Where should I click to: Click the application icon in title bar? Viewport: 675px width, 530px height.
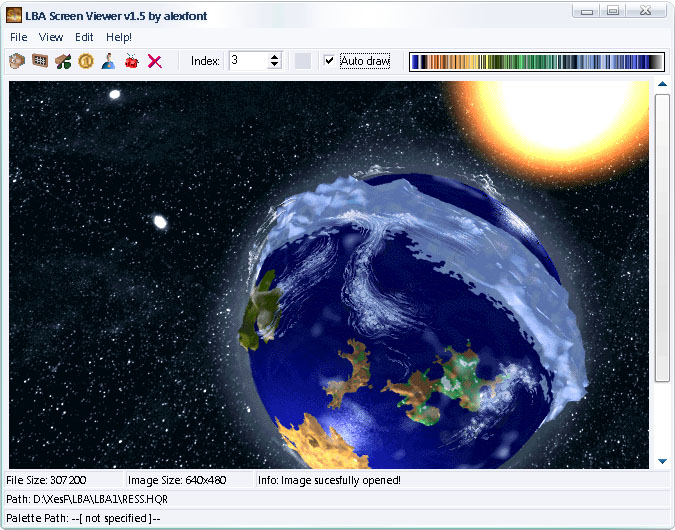(x=14, y=15)
